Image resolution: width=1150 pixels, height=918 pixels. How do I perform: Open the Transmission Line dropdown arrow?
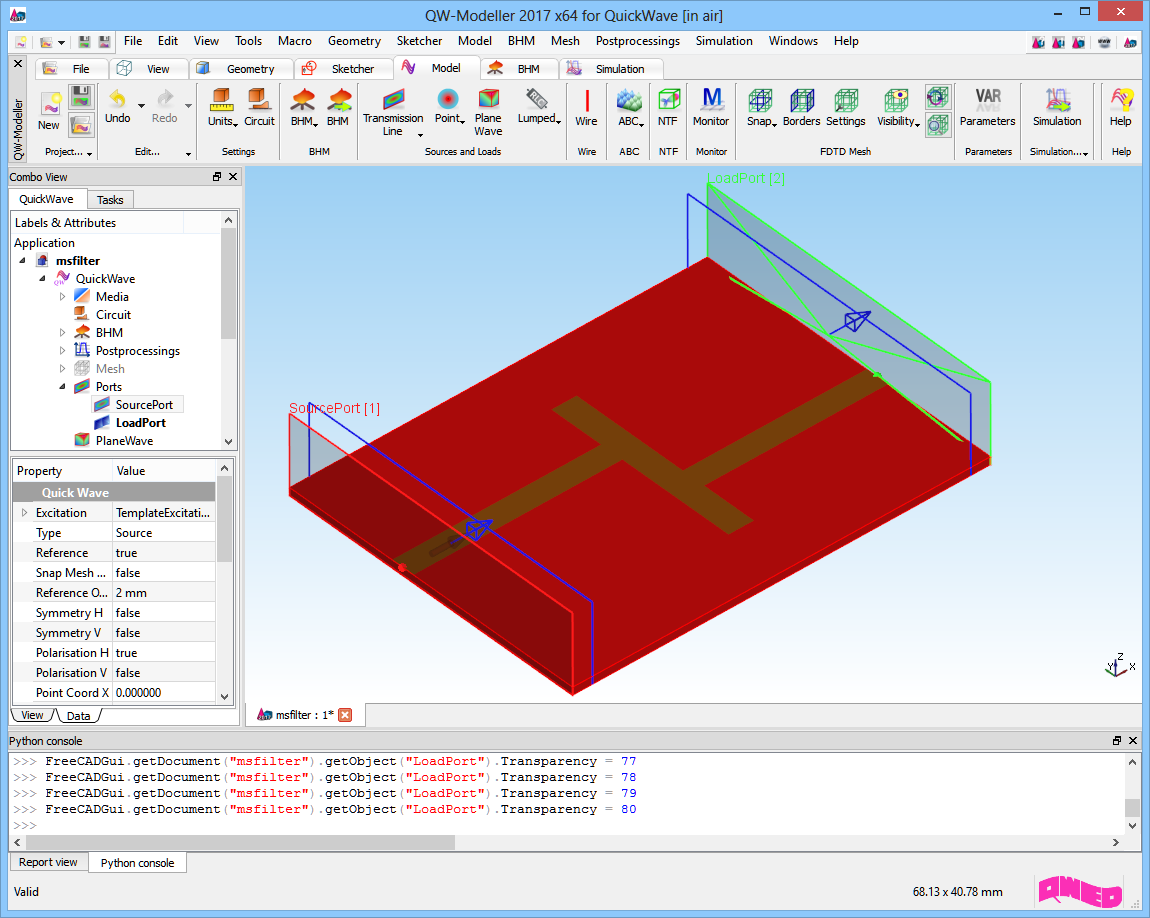click(x=420, y=135)
